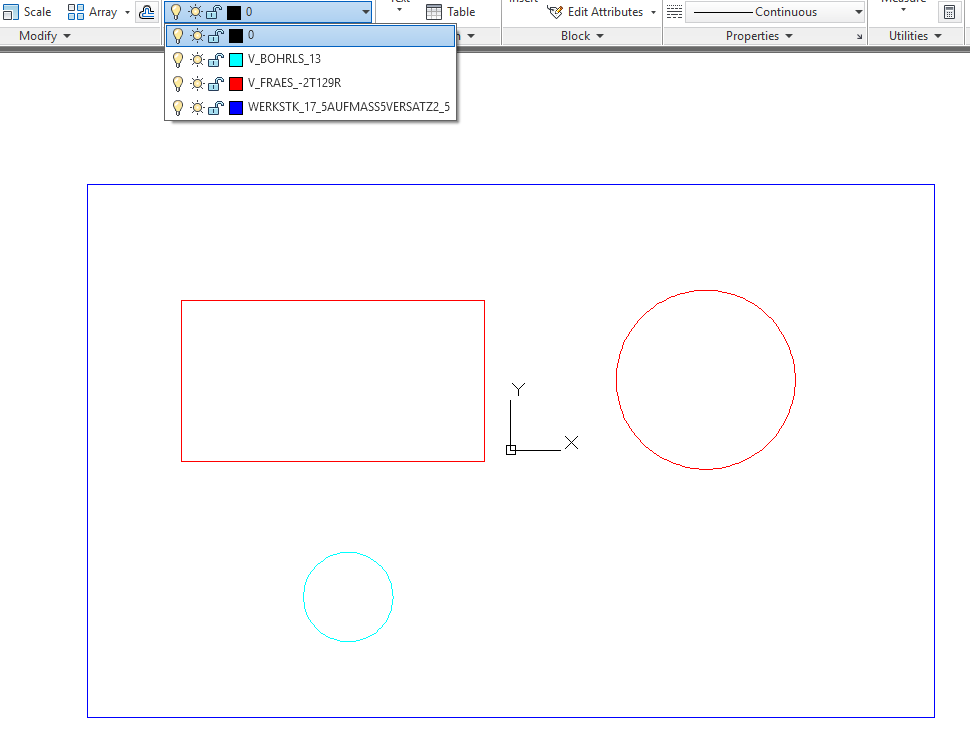Open the Continuous linetype dropdown
This screenshot has width=970, height=753.
(x=858, y=12)
